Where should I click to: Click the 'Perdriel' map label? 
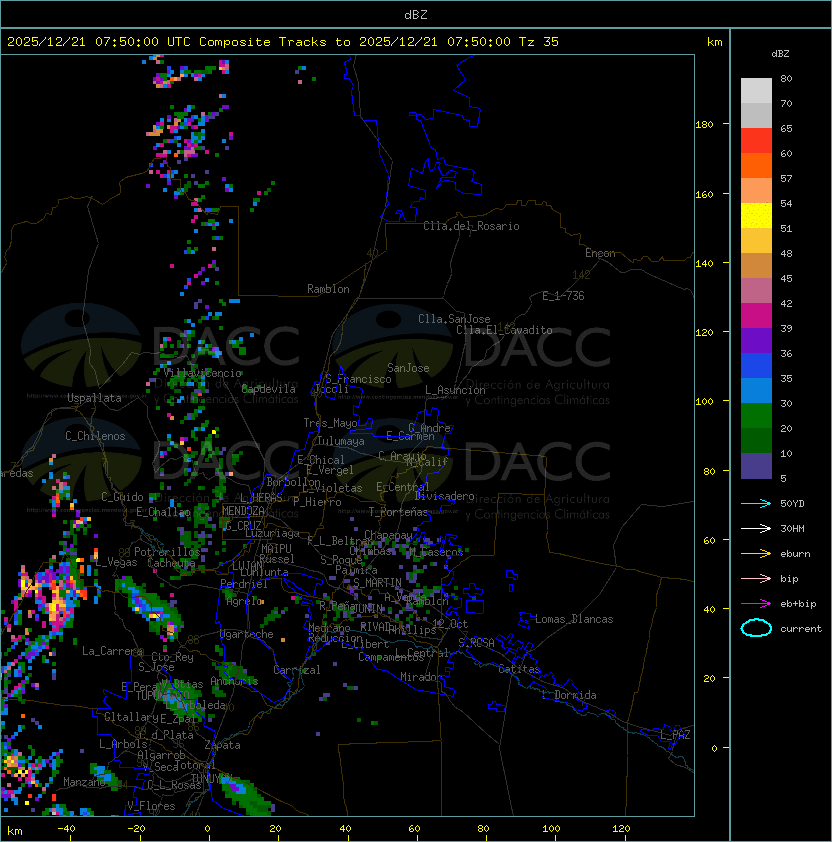point(244,584)
